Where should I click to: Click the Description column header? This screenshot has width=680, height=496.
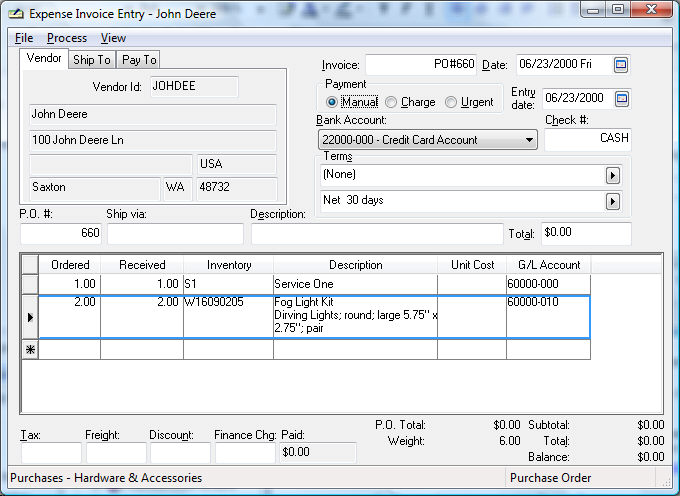pyautogui.click(x=355, y=264)
